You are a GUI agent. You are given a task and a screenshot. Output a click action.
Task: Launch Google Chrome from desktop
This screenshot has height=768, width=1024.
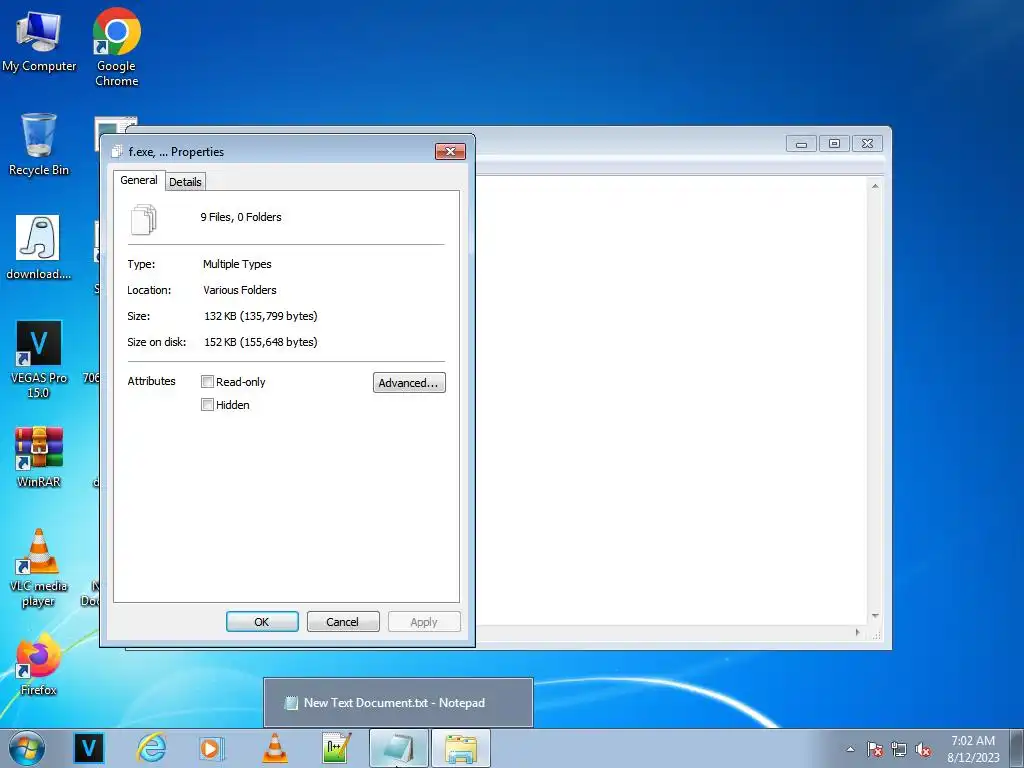[x=116, y=47]
